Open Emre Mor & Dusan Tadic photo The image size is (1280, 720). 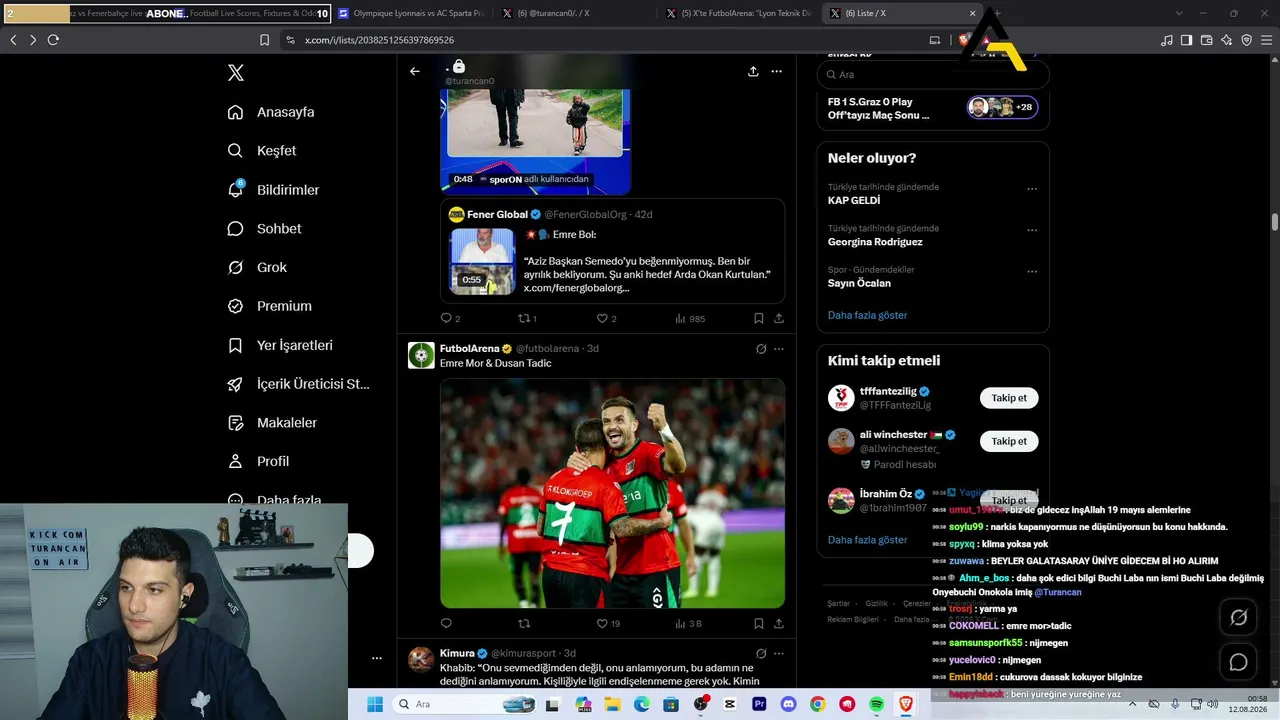613,493
